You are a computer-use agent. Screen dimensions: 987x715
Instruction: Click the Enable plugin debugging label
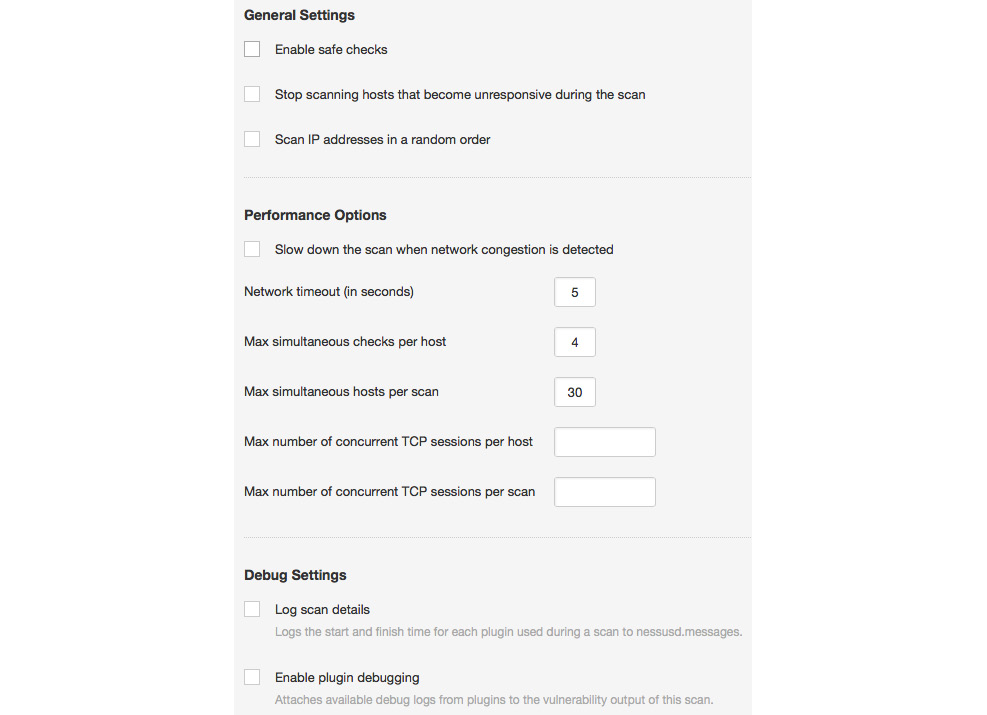(347, 678)
